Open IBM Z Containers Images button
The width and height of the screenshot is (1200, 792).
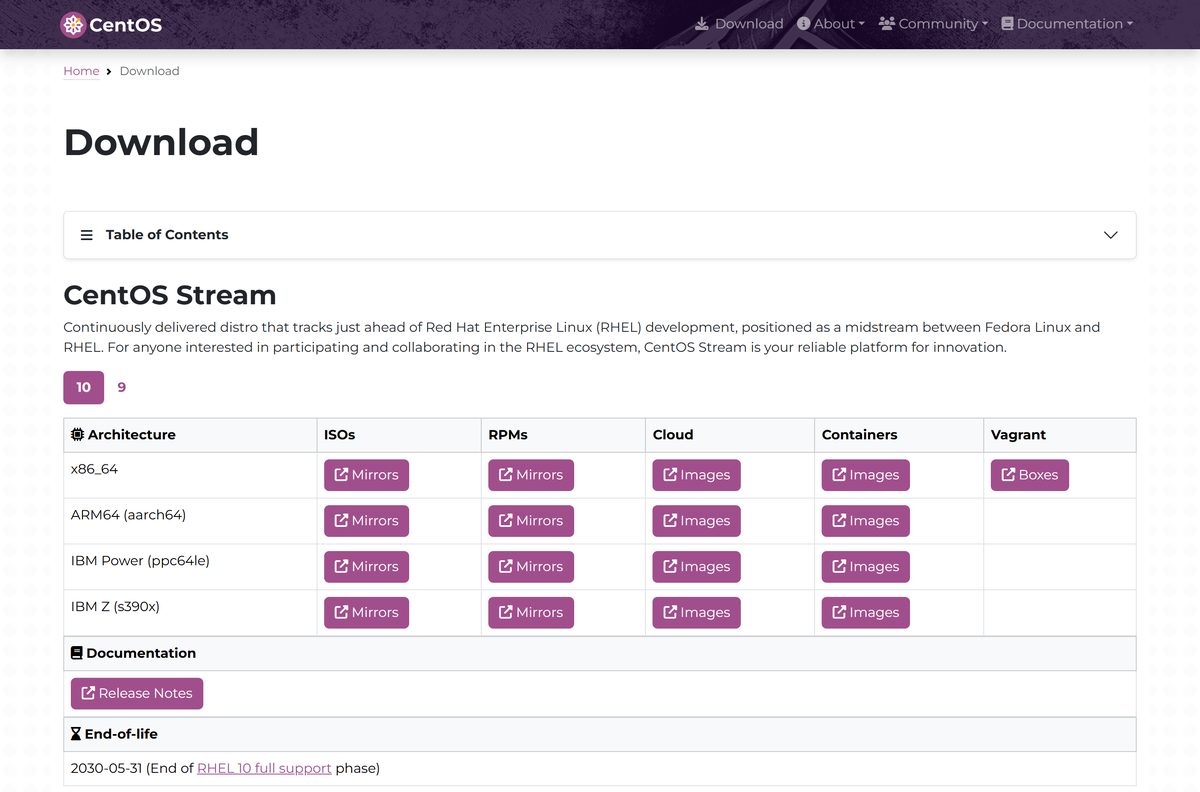(866, 613)
